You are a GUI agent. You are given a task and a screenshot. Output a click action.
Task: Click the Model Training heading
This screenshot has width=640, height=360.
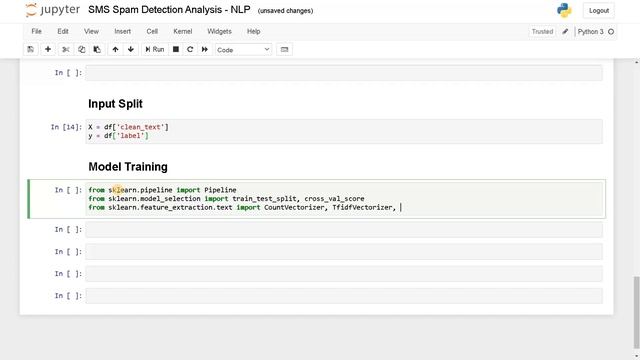pyautogui.click(x=128, y=167)
